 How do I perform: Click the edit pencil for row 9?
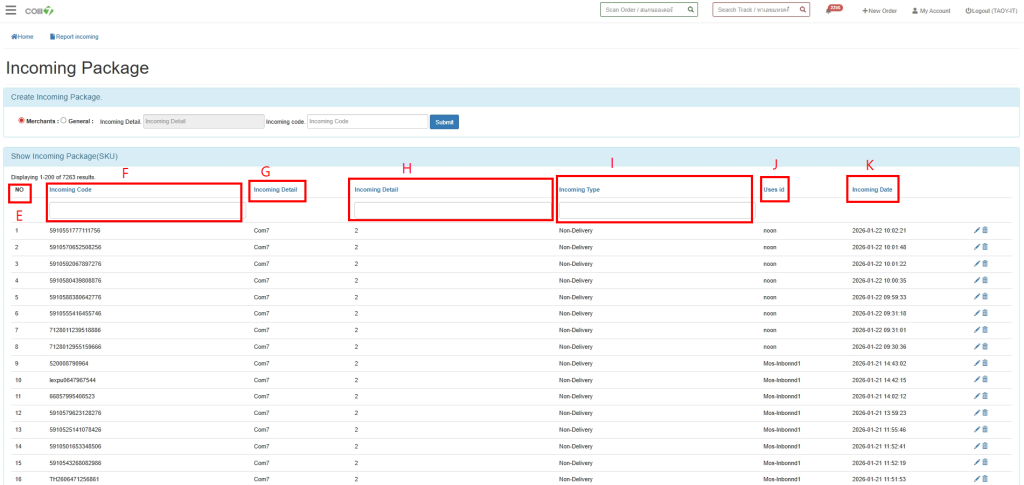pos(977,362)
